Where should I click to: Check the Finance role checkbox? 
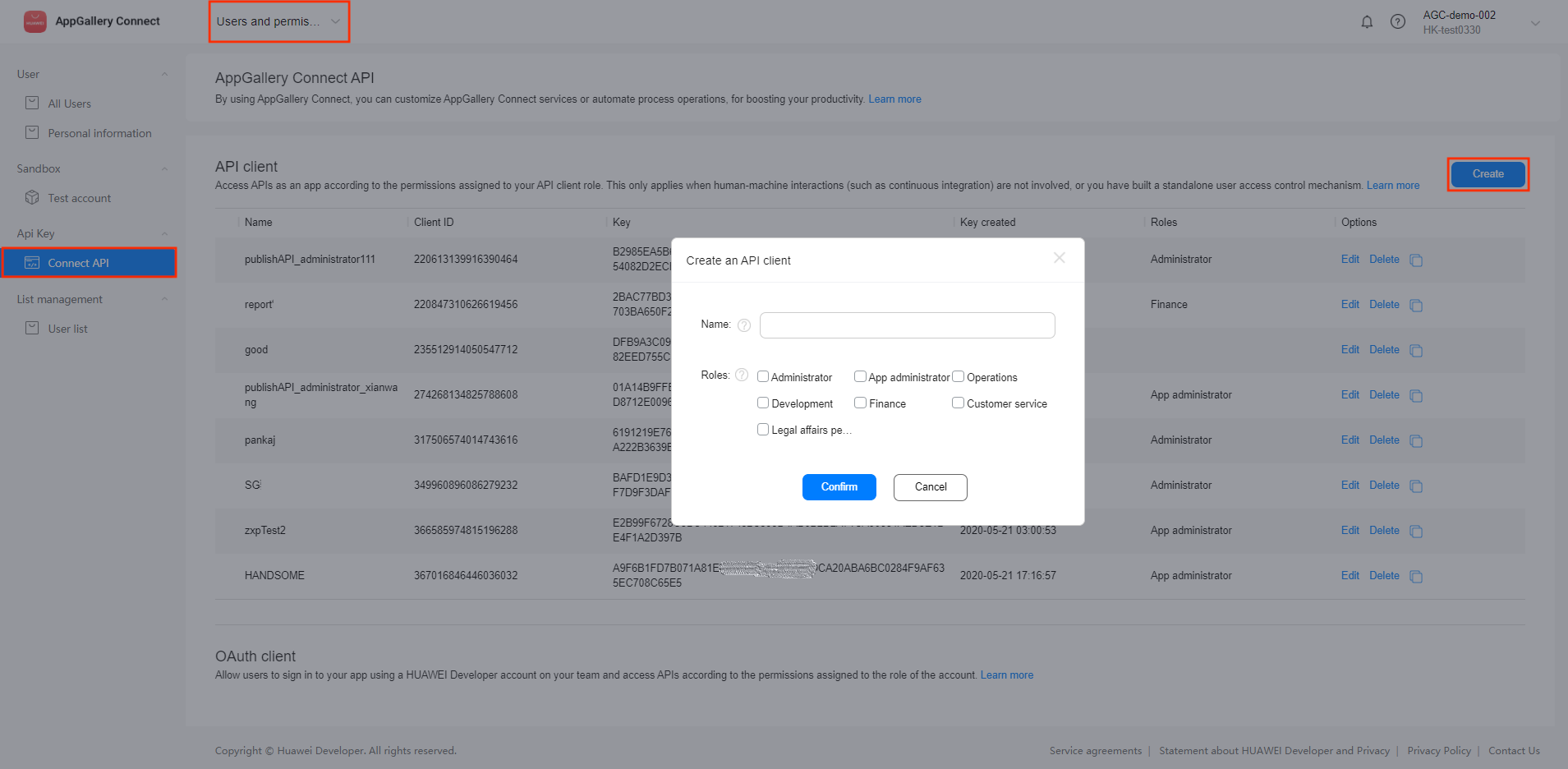(x=860, y=403)
